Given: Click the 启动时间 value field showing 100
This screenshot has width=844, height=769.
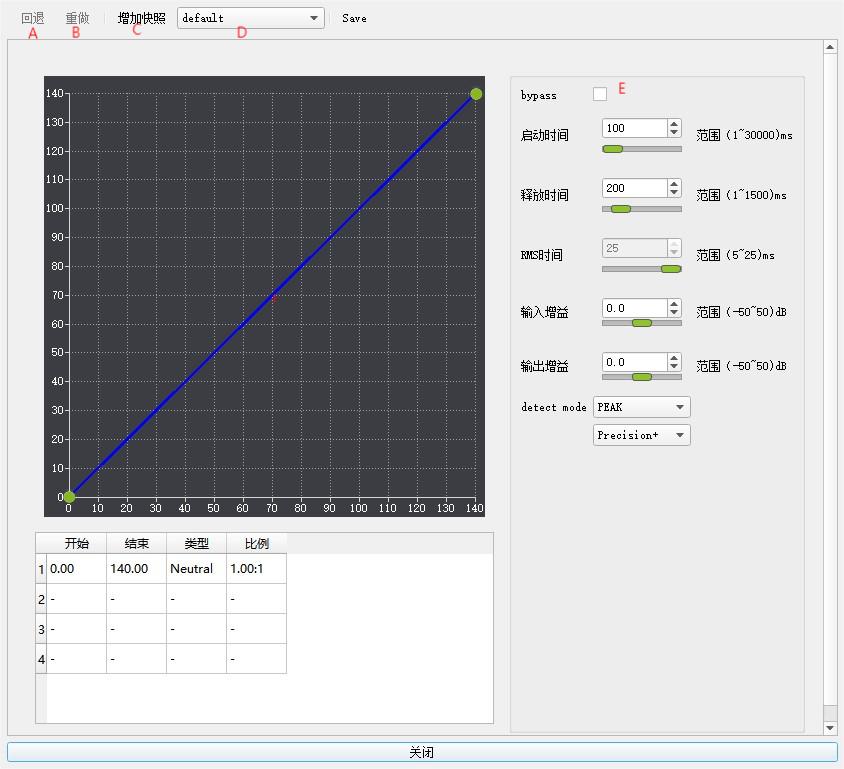Looking at the screenshot, I should pyautogui.click(x=634, y=128).
